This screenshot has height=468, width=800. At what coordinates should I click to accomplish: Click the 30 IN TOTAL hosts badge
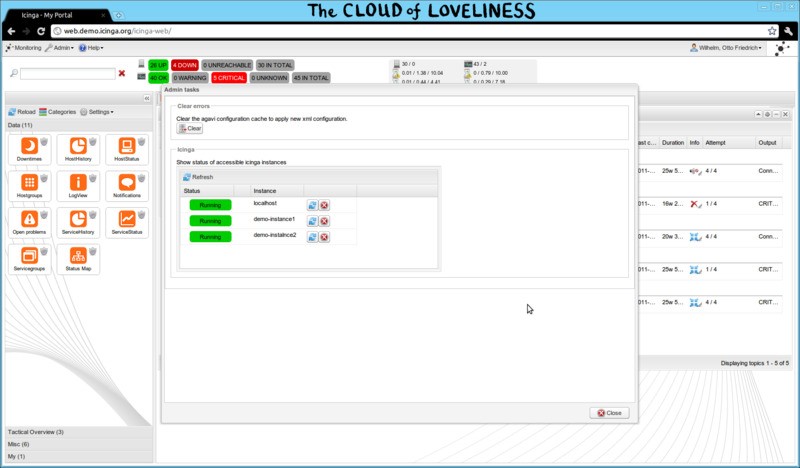tap(275, 65)
